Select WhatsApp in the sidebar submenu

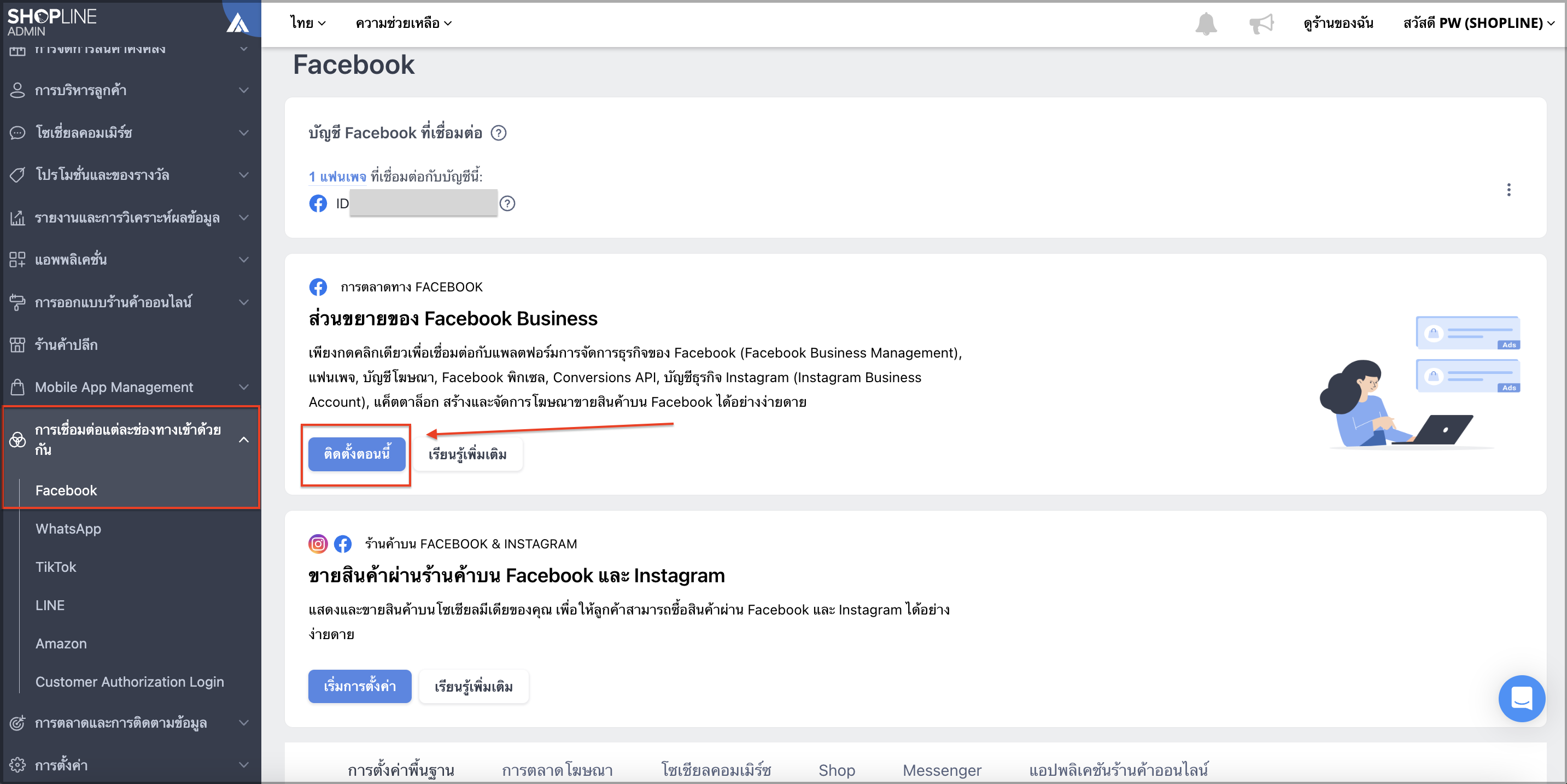[x=68, y=529]
